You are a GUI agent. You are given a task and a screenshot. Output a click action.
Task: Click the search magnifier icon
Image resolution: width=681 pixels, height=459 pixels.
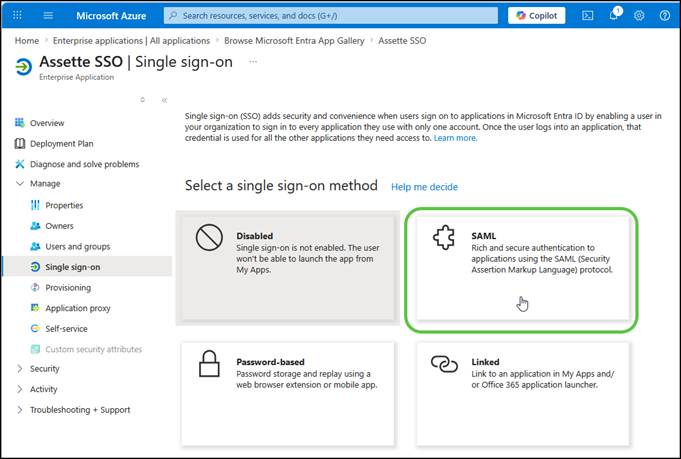[x=173, y=16]
